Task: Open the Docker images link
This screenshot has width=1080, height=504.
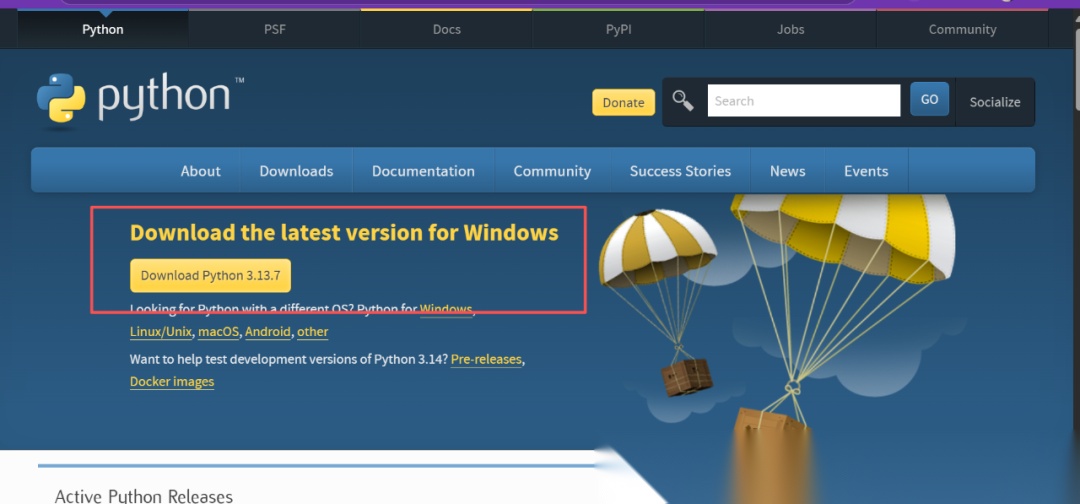Action: coord(172,381)
